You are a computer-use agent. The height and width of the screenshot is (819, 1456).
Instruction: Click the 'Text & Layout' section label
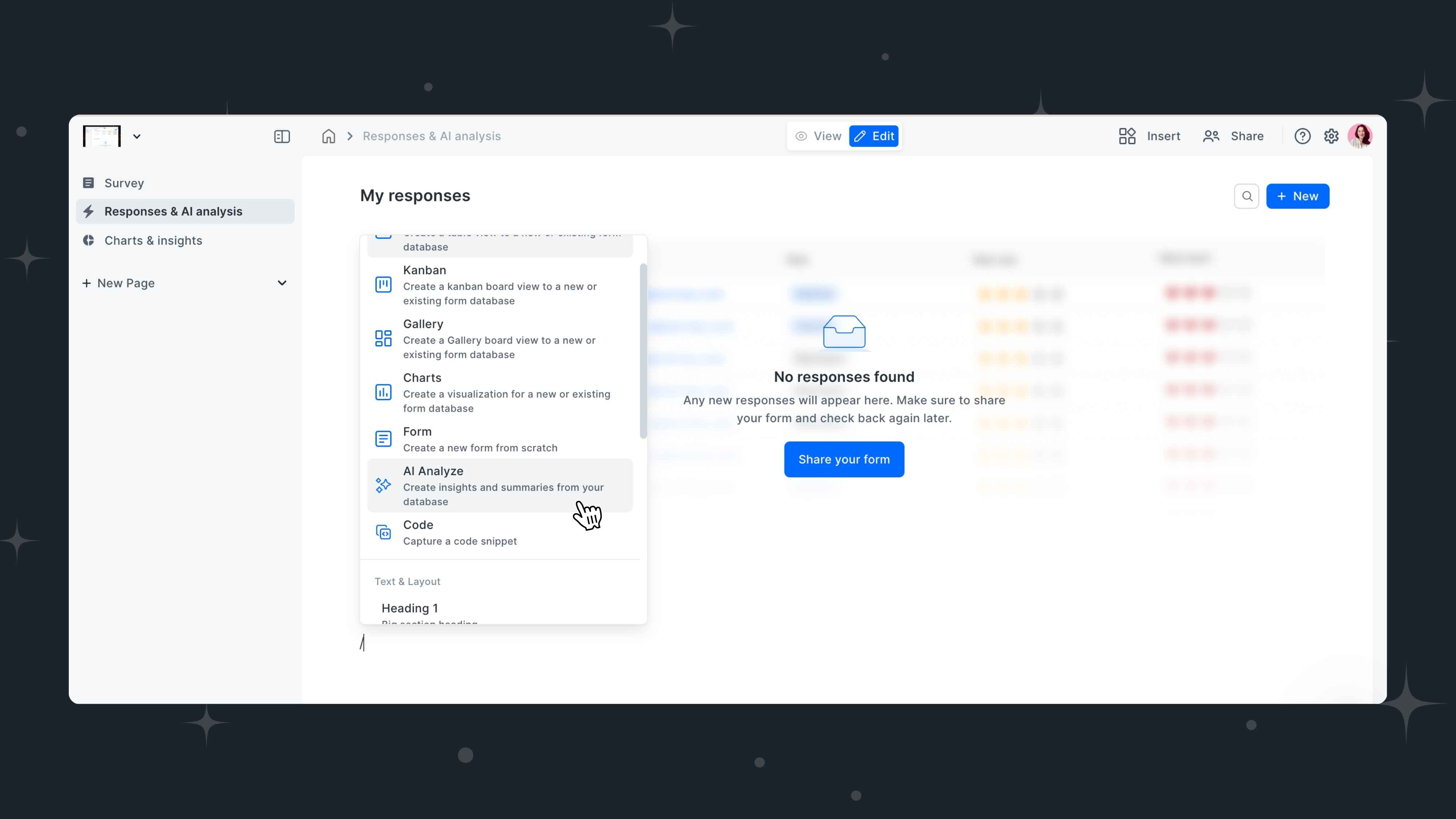coord(407,581)
